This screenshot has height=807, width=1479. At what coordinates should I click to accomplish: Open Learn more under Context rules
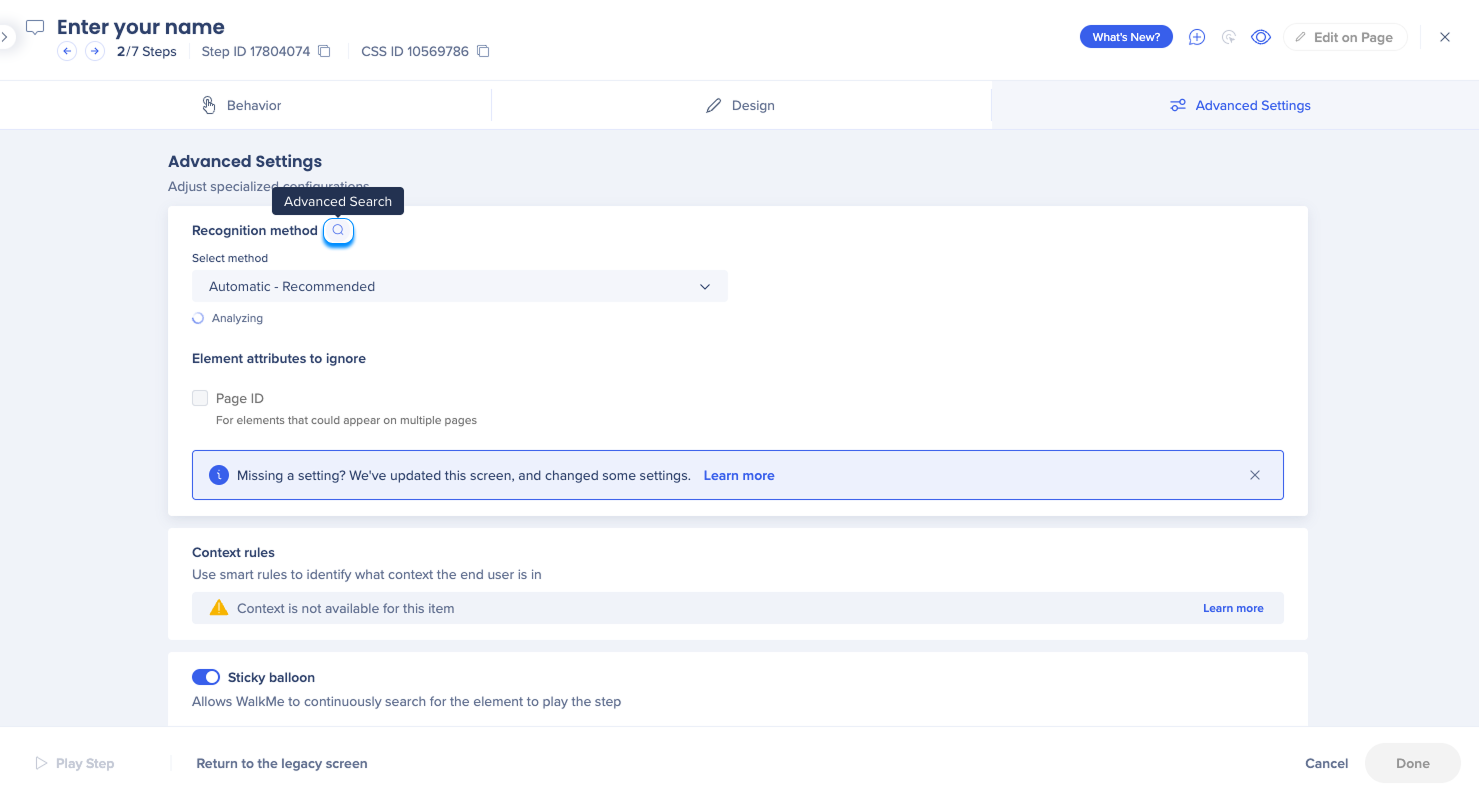point(1233,608)
